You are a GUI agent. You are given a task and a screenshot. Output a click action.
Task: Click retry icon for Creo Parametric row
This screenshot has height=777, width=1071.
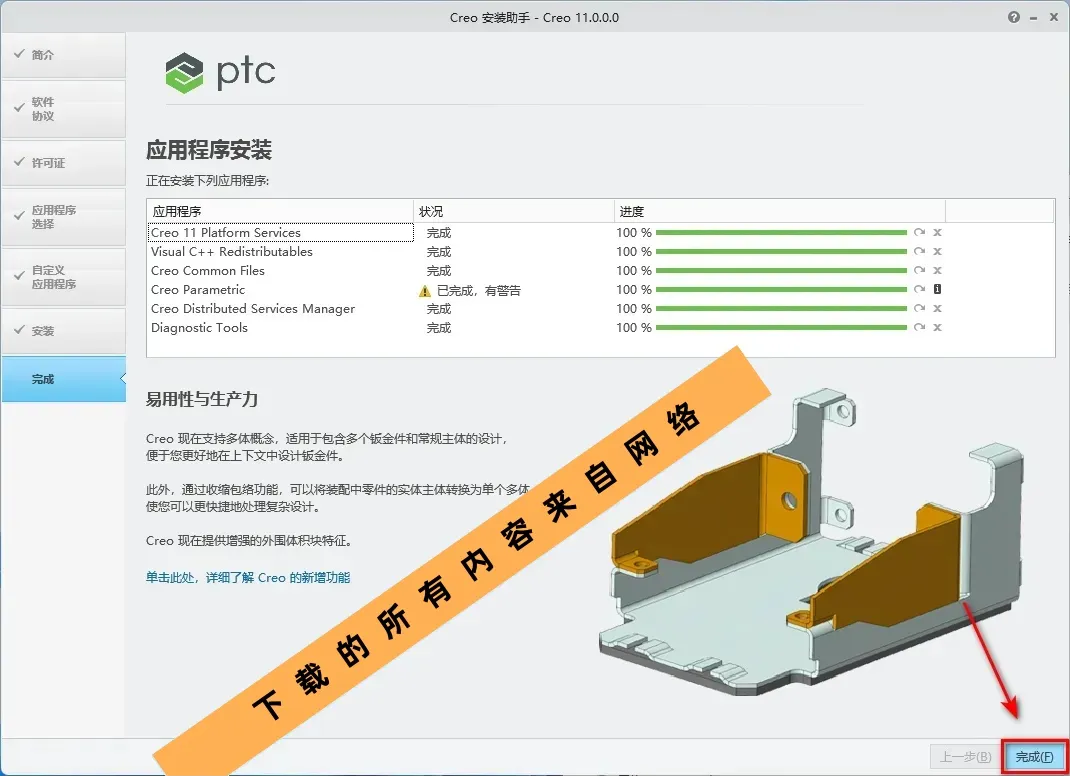tap(919, 289)
